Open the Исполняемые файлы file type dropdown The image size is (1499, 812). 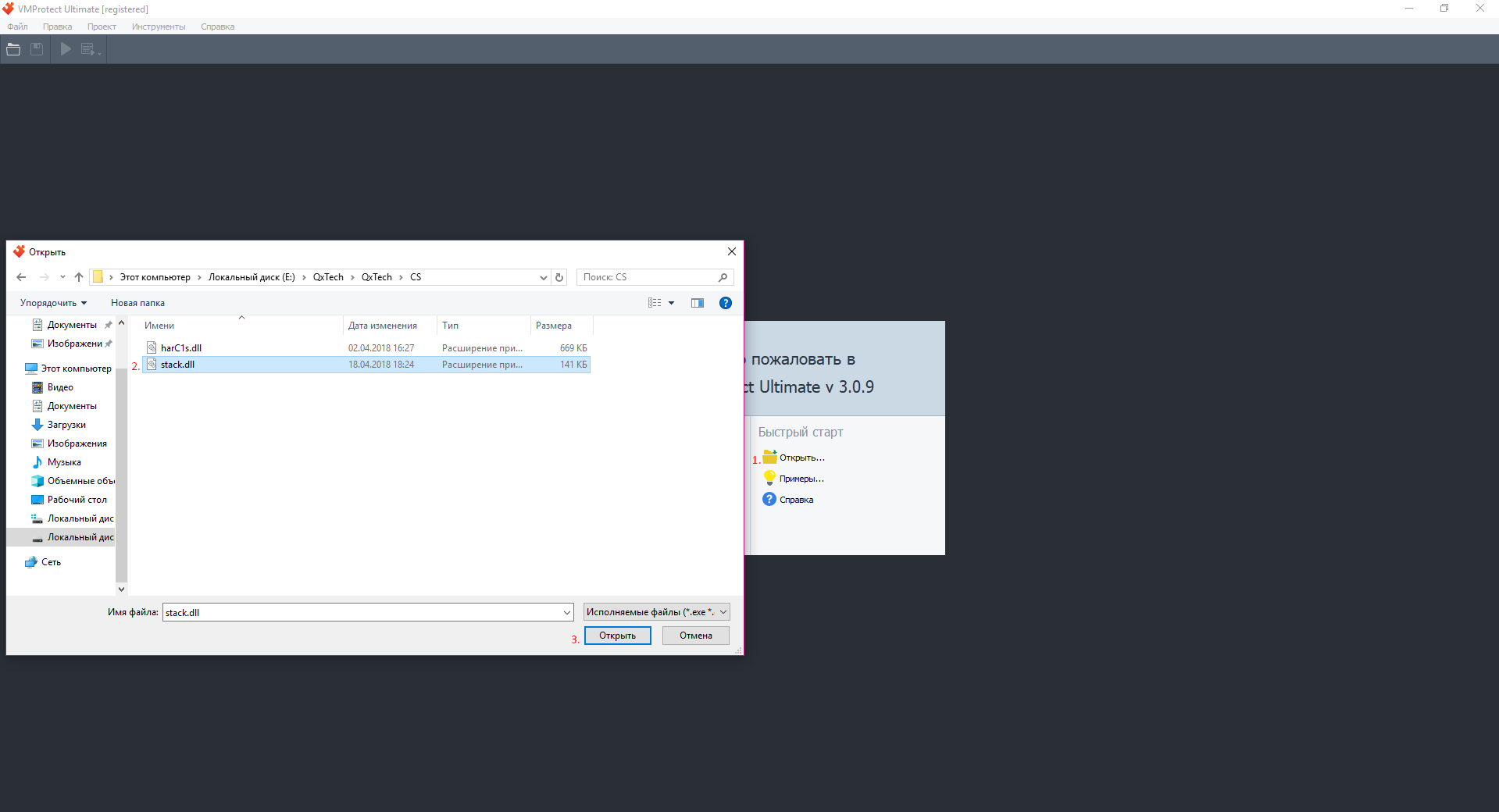657,612
